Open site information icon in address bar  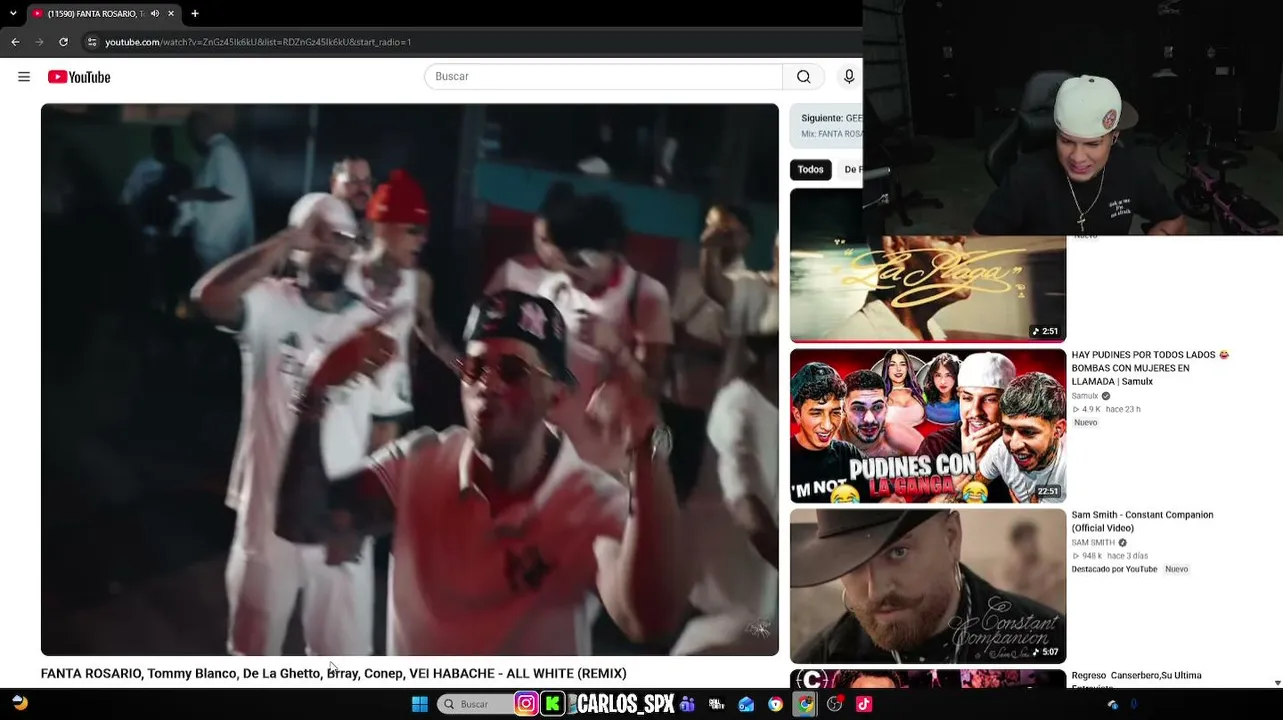(x=92, y=42)
